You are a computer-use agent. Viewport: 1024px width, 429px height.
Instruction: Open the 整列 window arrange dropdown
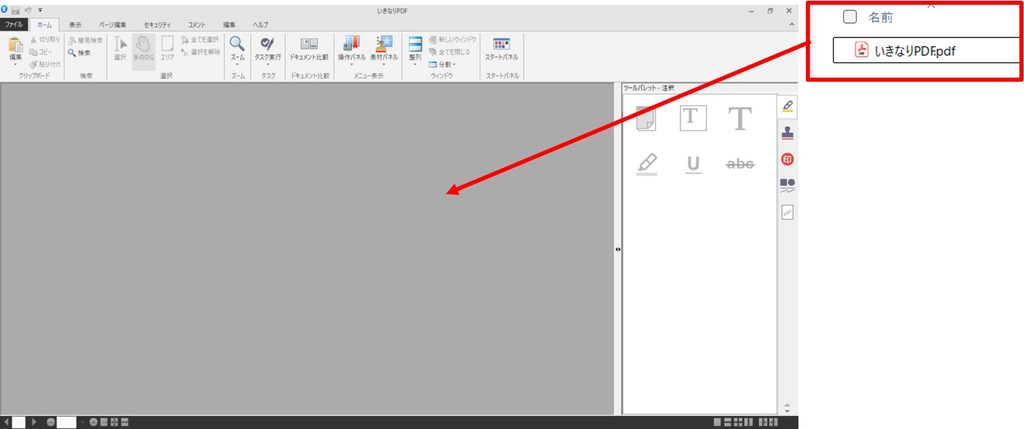415,51
